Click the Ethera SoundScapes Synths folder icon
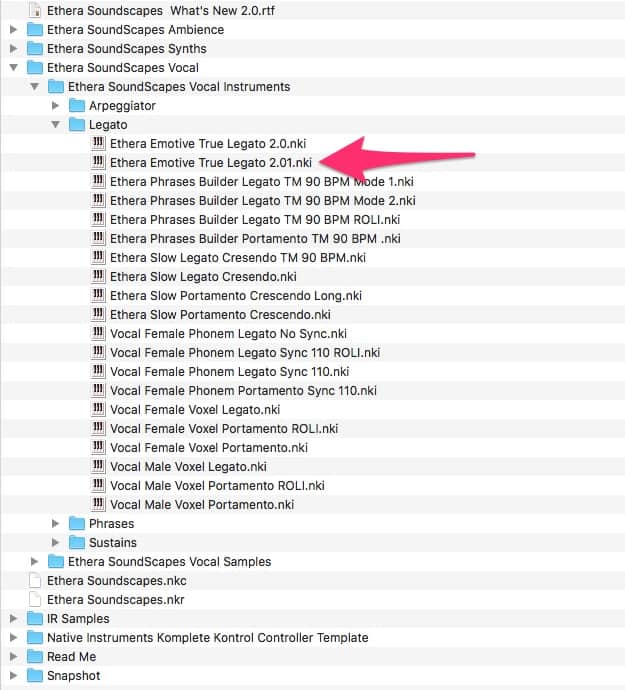The width and height of the screenshot is (625, 690). tap(35, 48)
